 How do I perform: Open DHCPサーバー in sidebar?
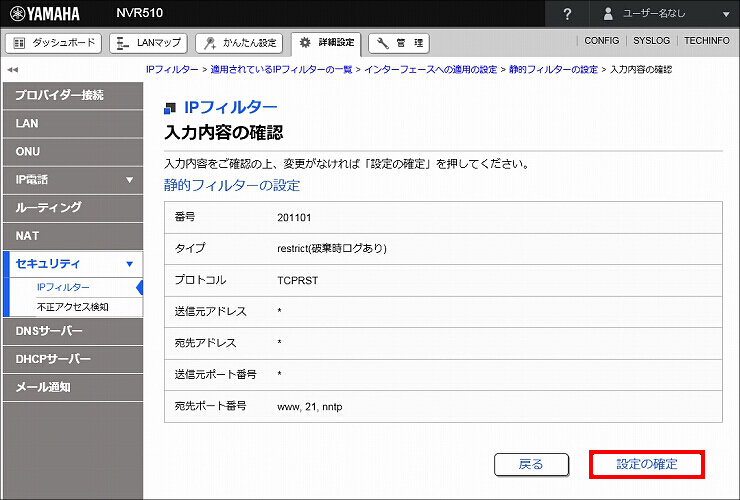[x=73, y=359]
